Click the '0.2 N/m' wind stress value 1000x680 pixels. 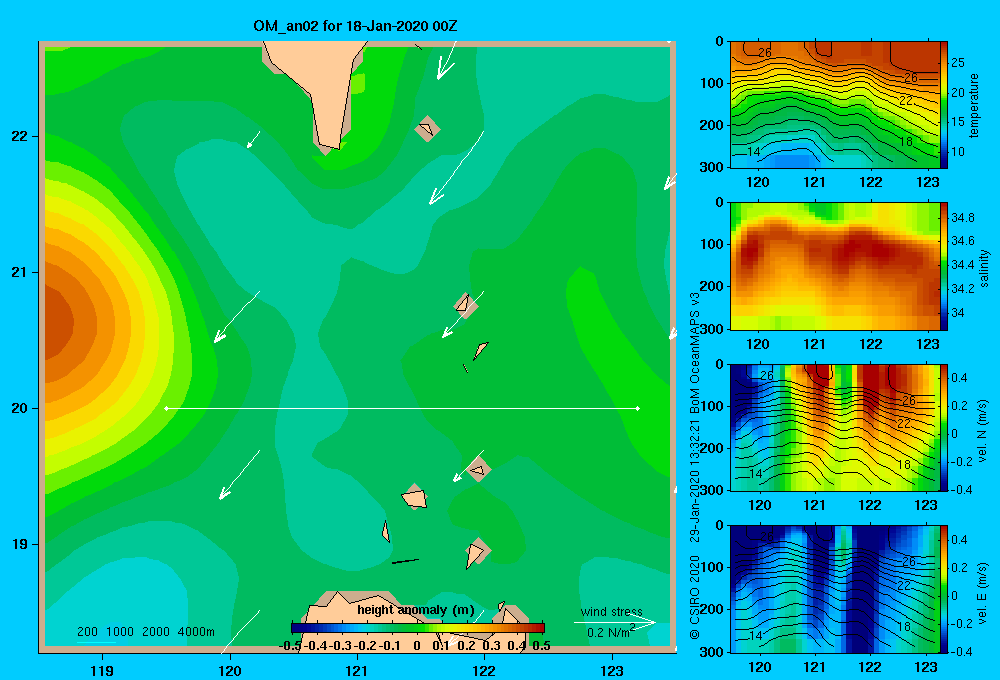pyautogui.click(x=608, y=633)
